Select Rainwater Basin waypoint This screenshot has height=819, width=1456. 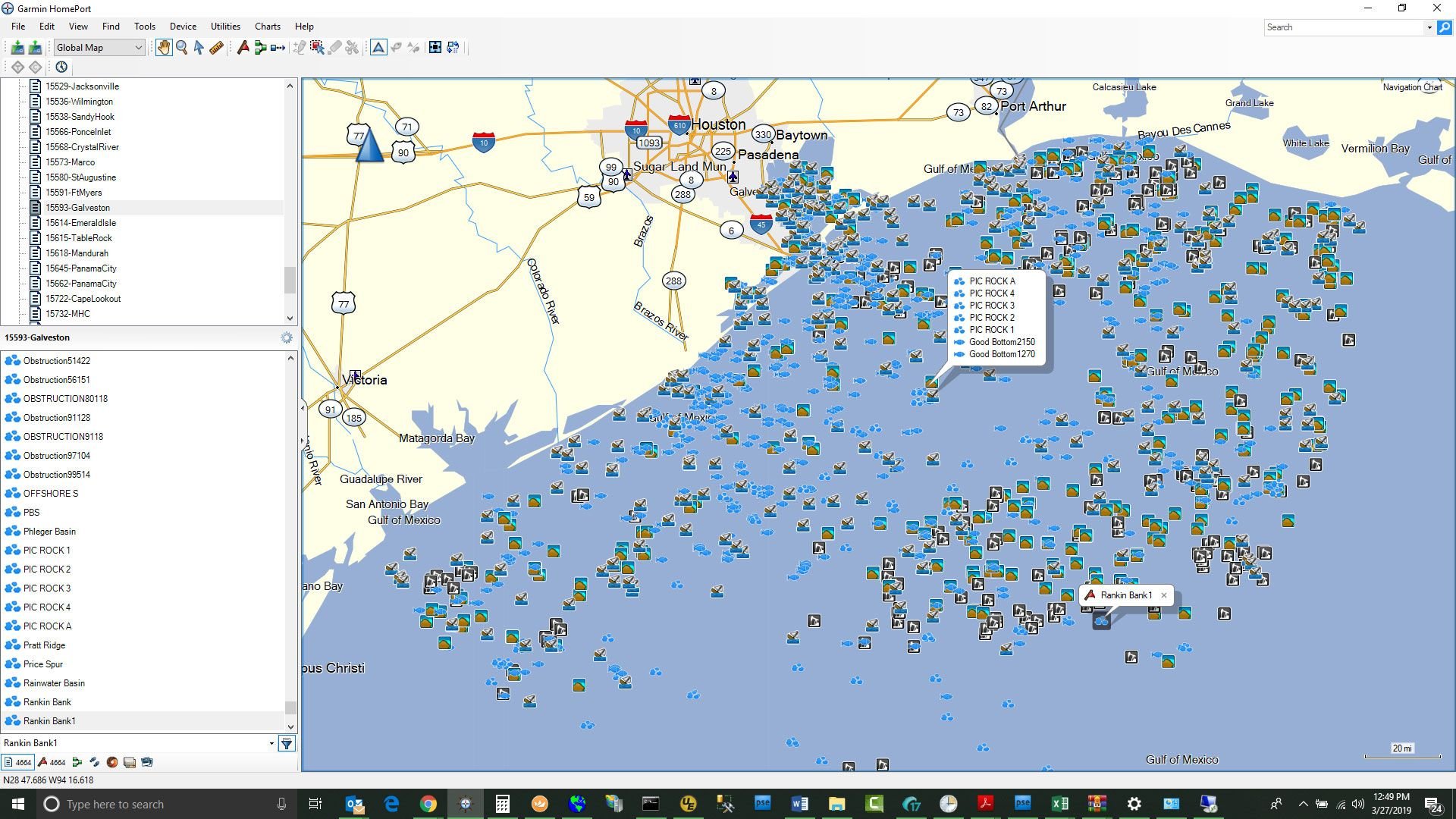point(54,683)
